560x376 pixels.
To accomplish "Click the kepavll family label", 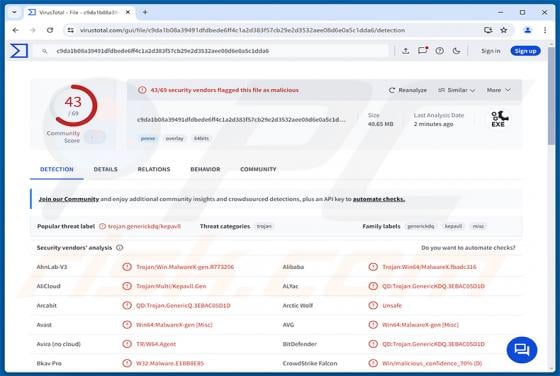I will click(453, 226).
